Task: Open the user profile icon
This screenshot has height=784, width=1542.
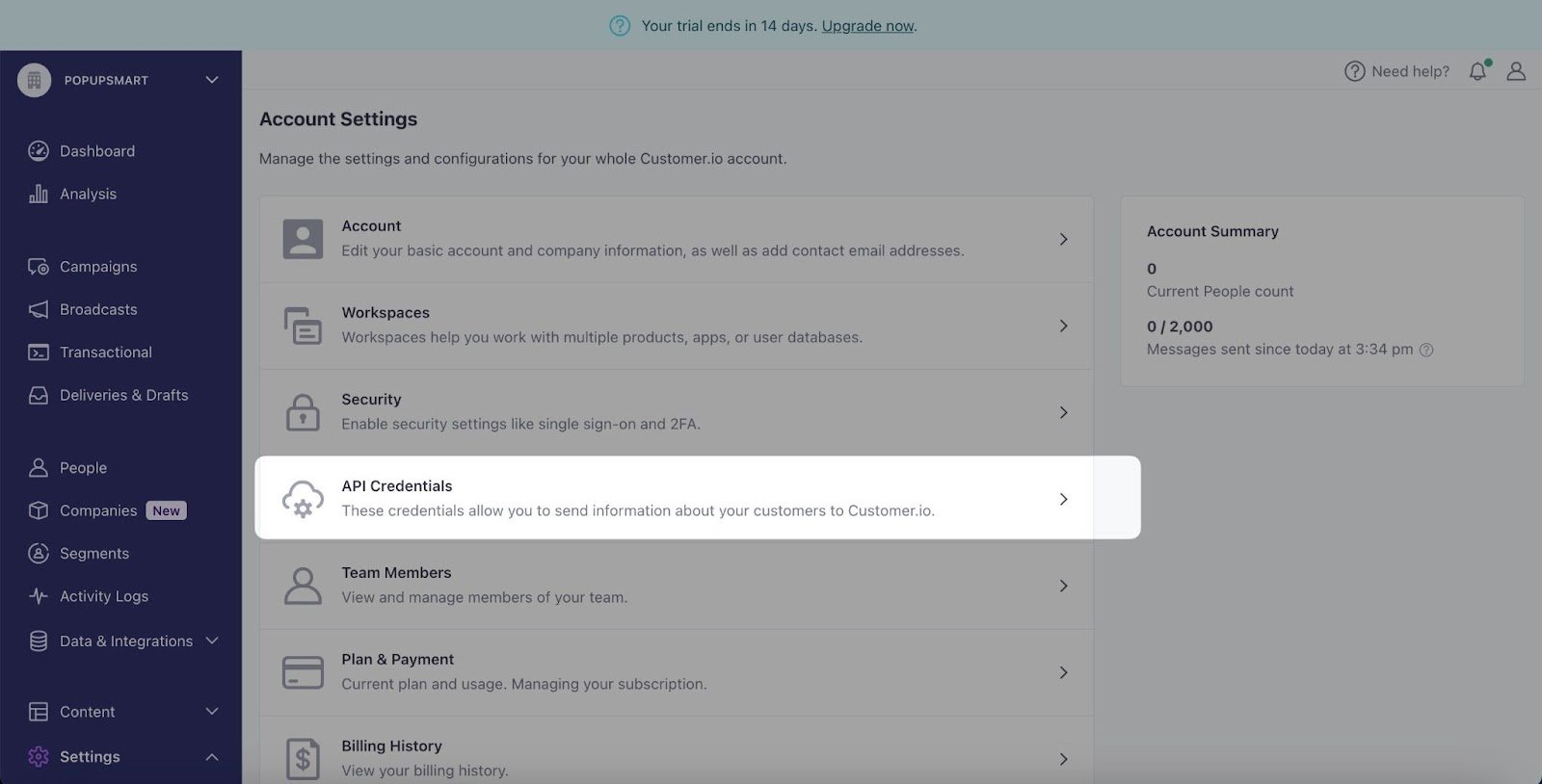Action: 1516,71
